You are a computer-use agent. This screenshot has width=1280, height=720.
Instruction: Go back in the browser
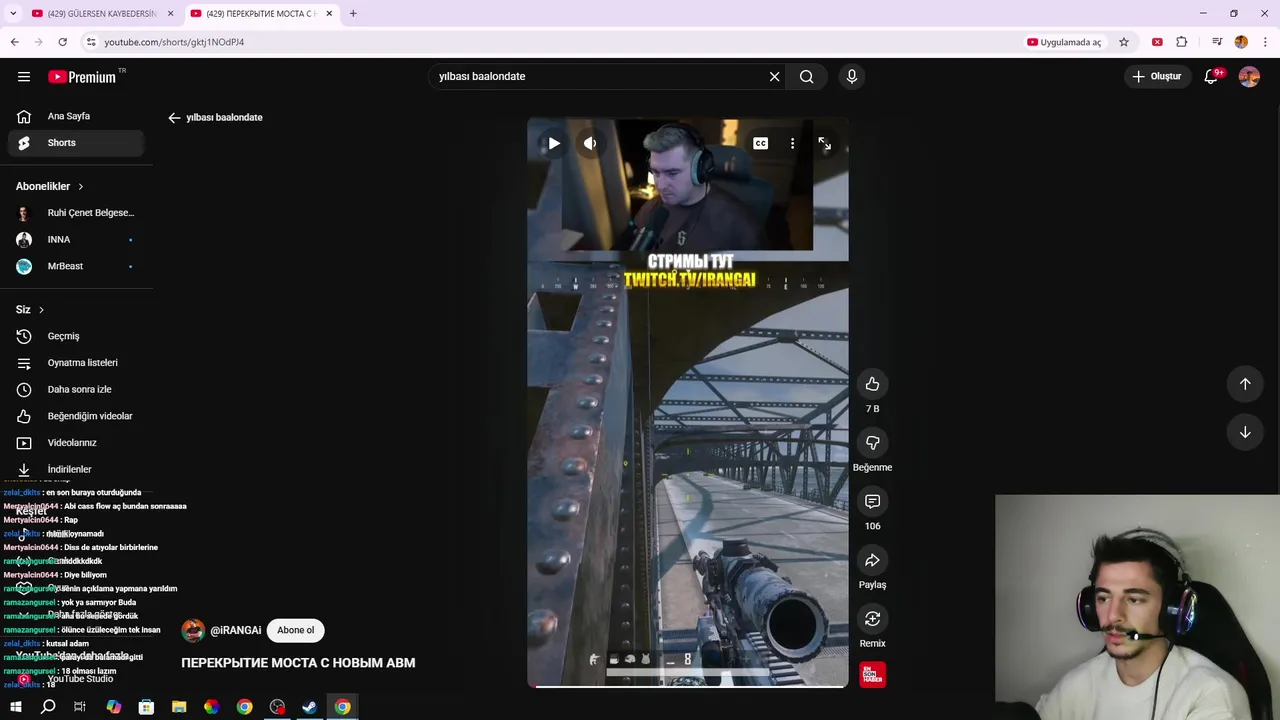point(14,42)
